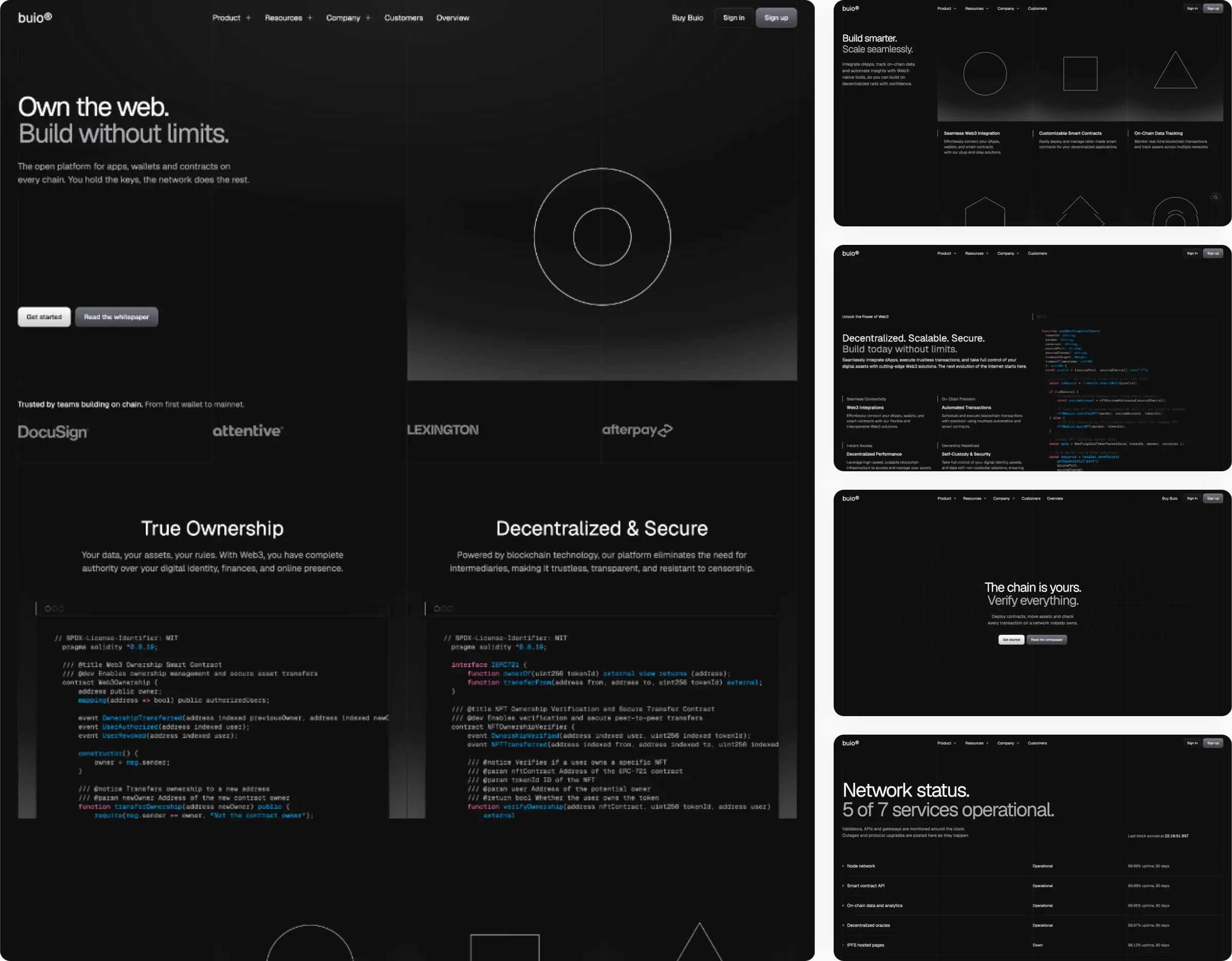Click the Customizable Smart Contracts heading
The width and height of the screenshot is (1232, 961).
(1070, 133)
